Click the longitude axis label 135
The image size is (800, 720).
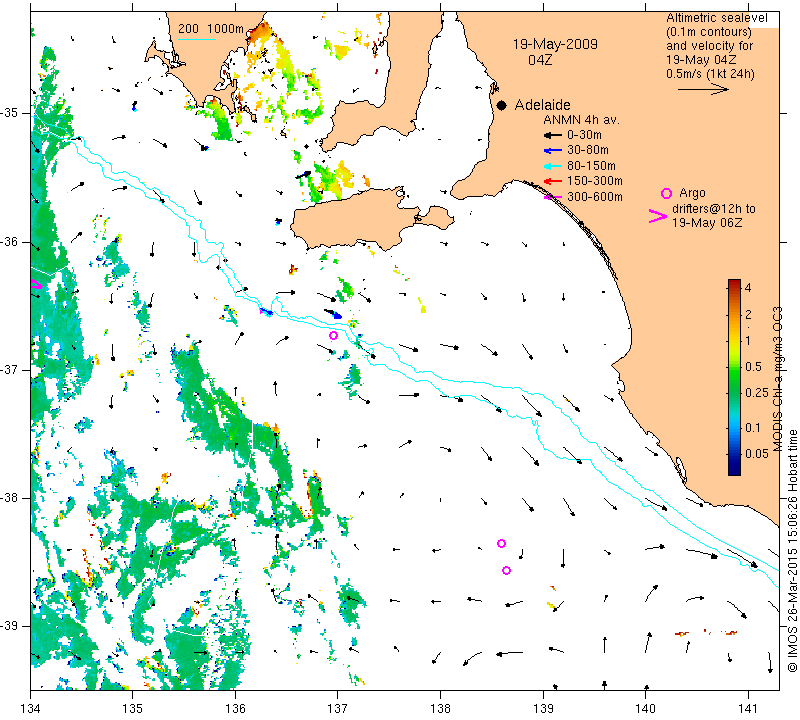[133, 709]
